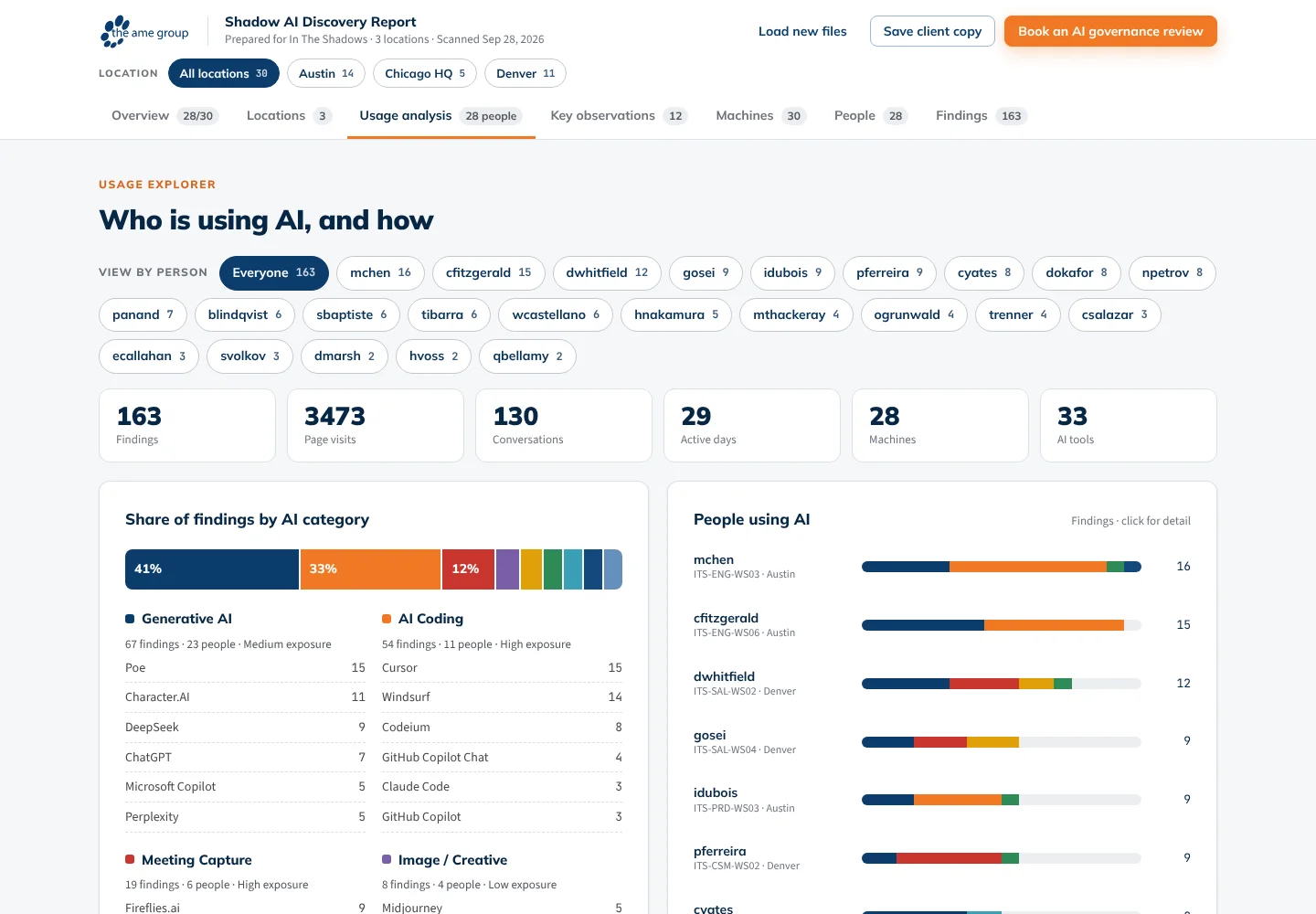Image resolution: width=1316 pixels, height=914 pixels.
Task: Click the pferreira usage bar
Action: [x=1002, y=858]
